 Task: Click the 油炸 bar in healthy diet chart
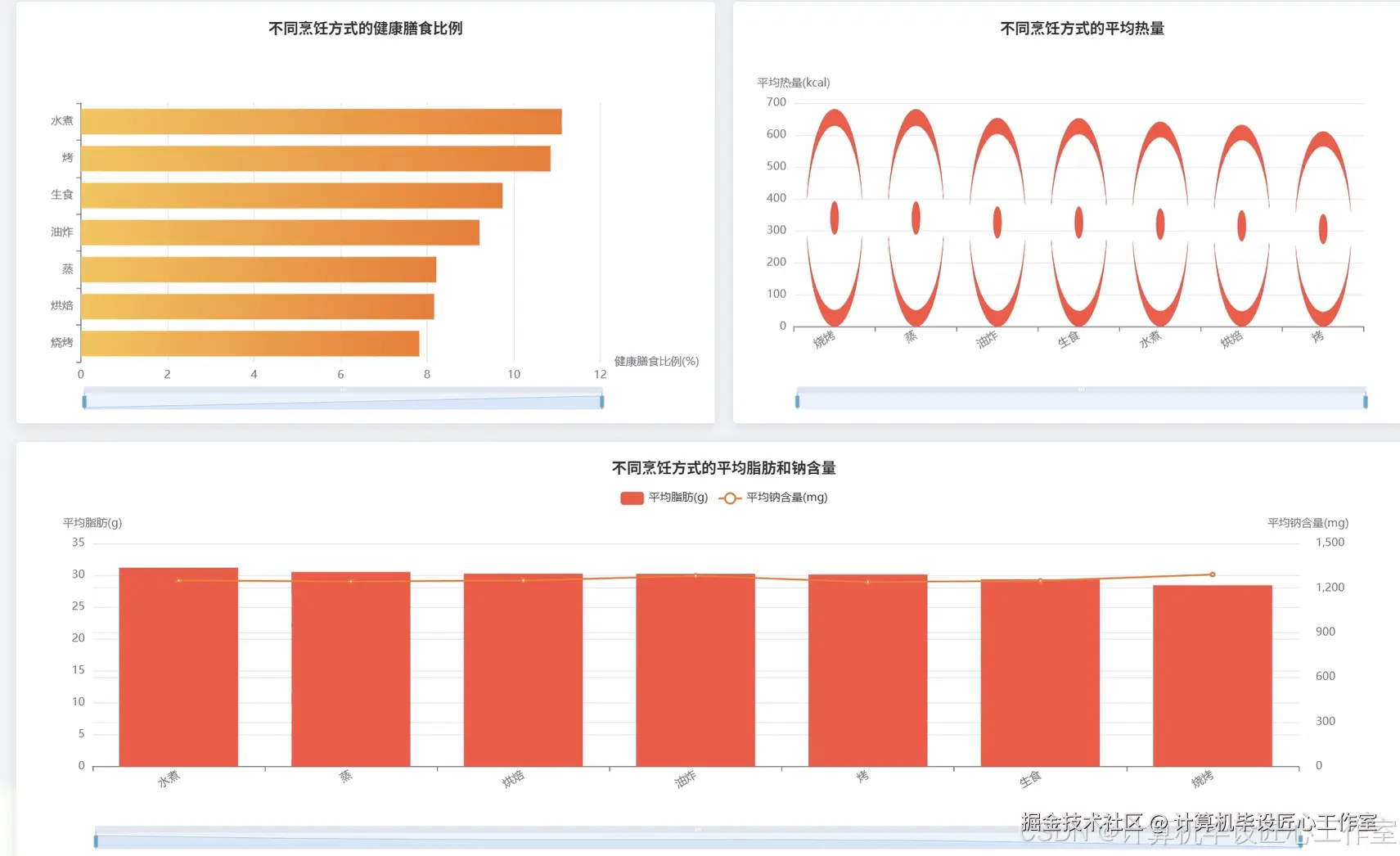(281, 232)
